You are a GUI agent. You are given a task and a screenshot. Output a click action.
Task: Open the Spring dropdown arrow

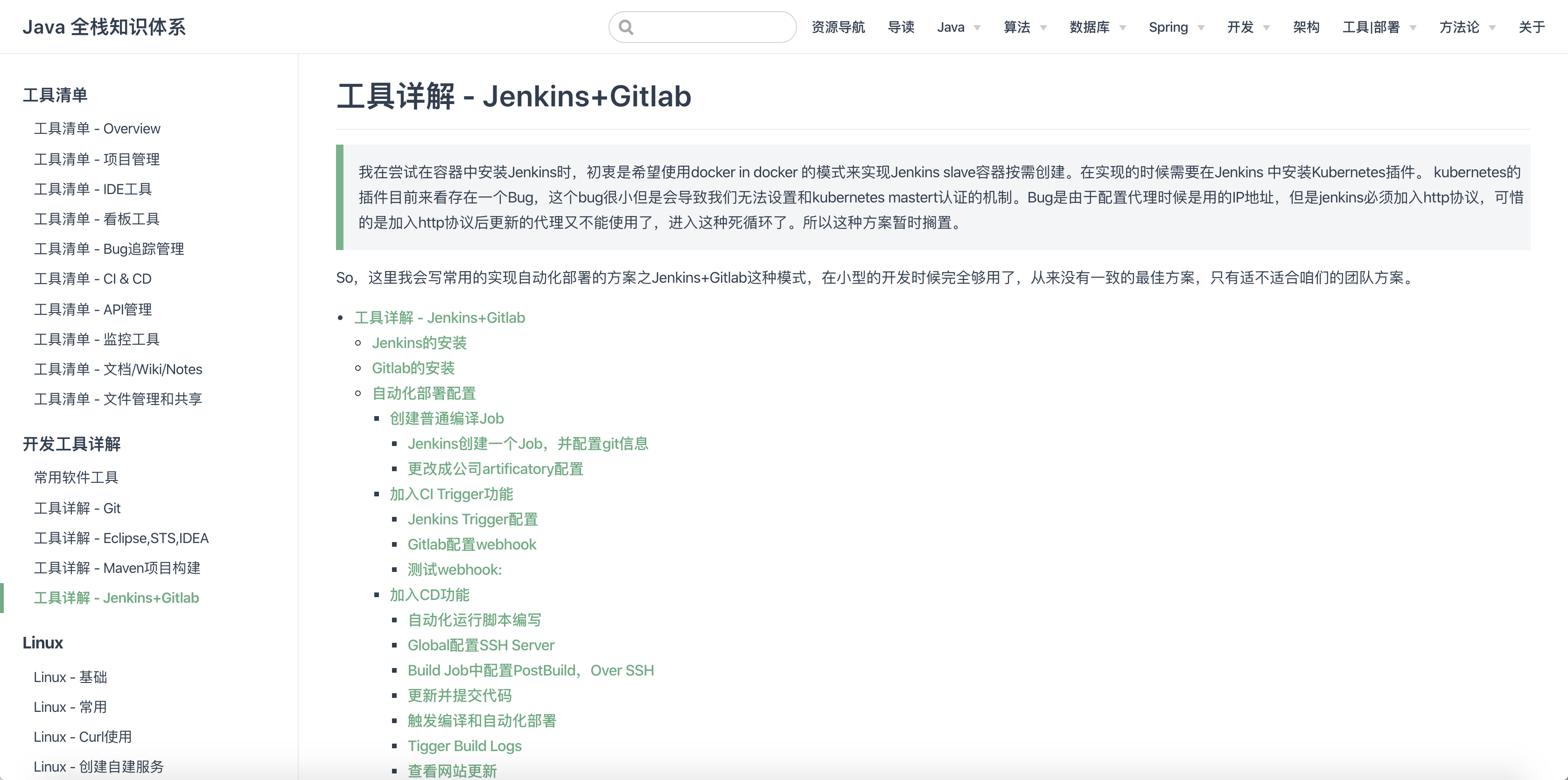pyautogui.click(x=1201, y=28)
